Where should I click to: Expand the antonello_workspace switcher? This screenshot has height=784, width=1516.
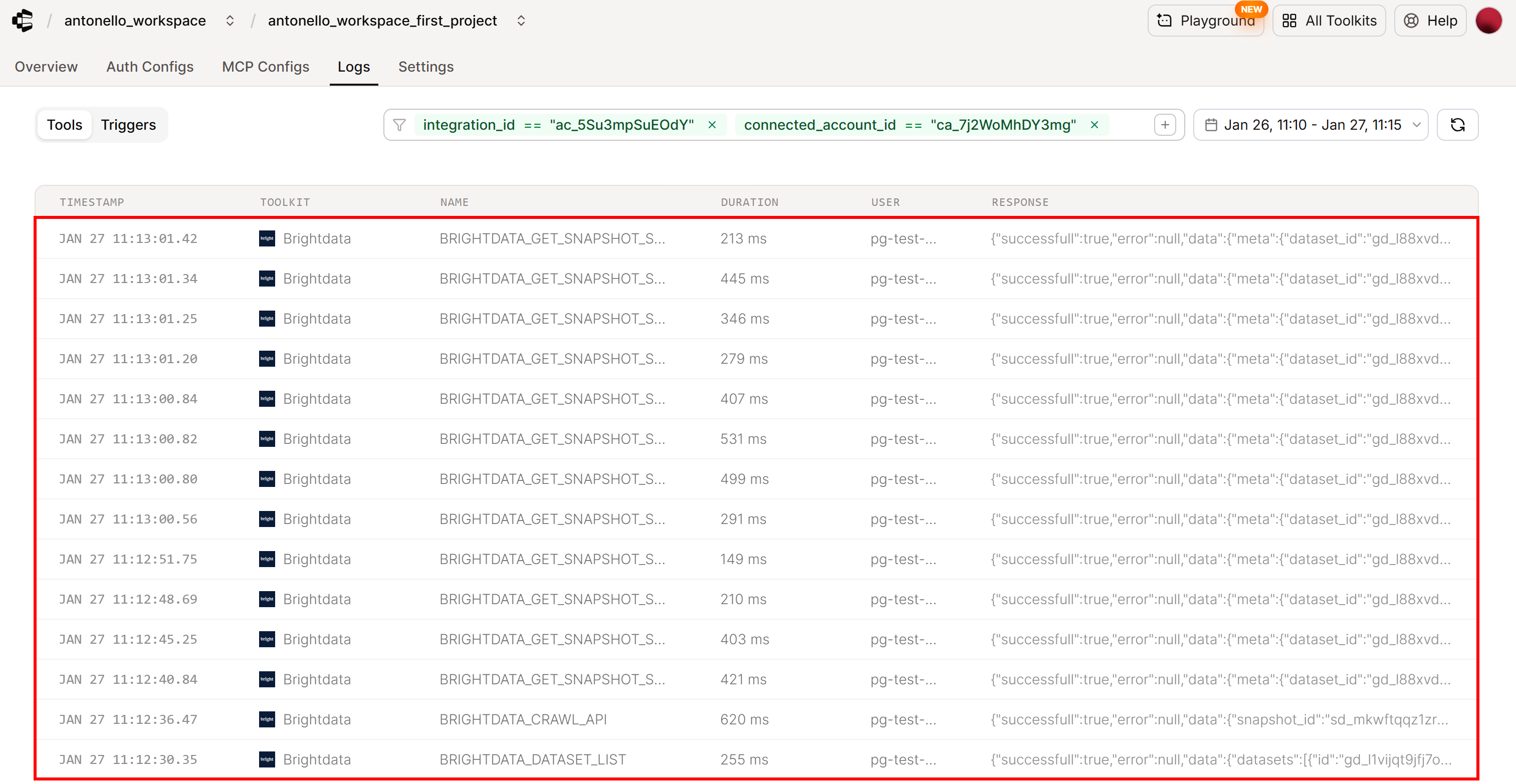point(230,21)
